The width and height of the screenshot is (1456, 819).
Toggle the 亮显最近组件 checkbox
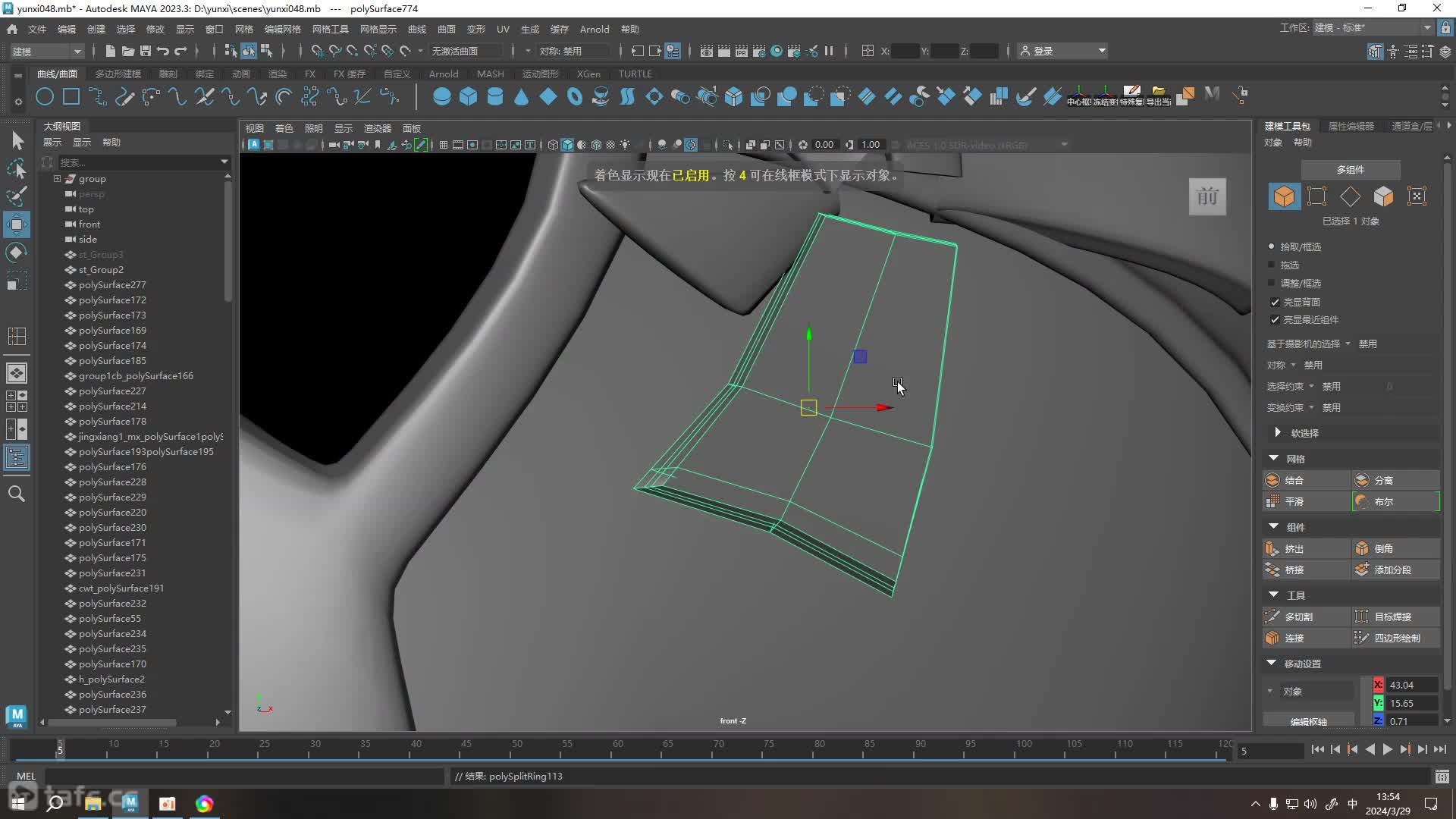click(1275, 319)
